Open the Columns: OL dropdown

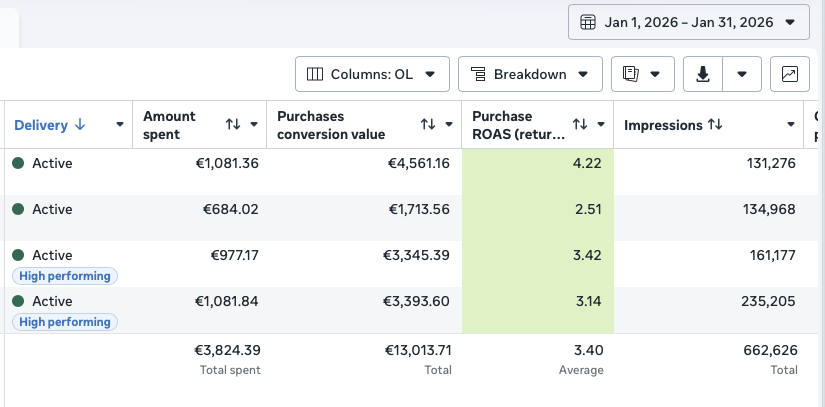pyautogui.click(x=372, y=74)
